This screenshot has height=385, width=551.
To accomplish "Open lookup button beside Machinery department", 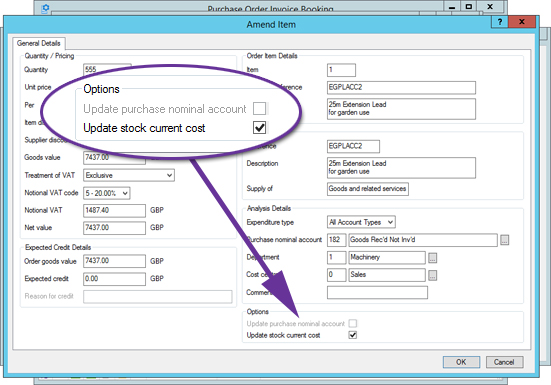I will point(433,258).
